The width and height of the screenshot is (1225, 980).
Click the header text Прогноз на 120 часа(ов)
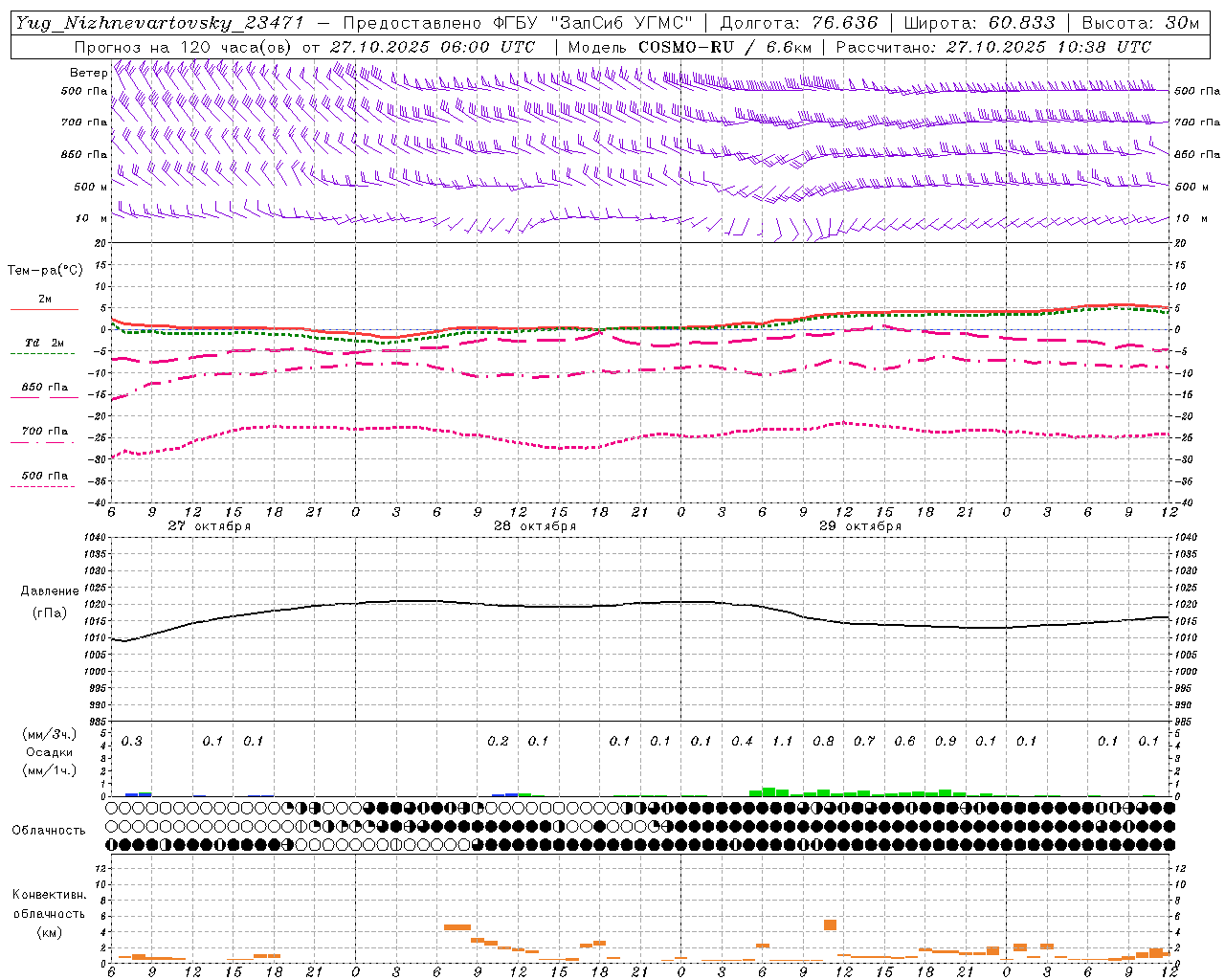[x=184, y=47]
